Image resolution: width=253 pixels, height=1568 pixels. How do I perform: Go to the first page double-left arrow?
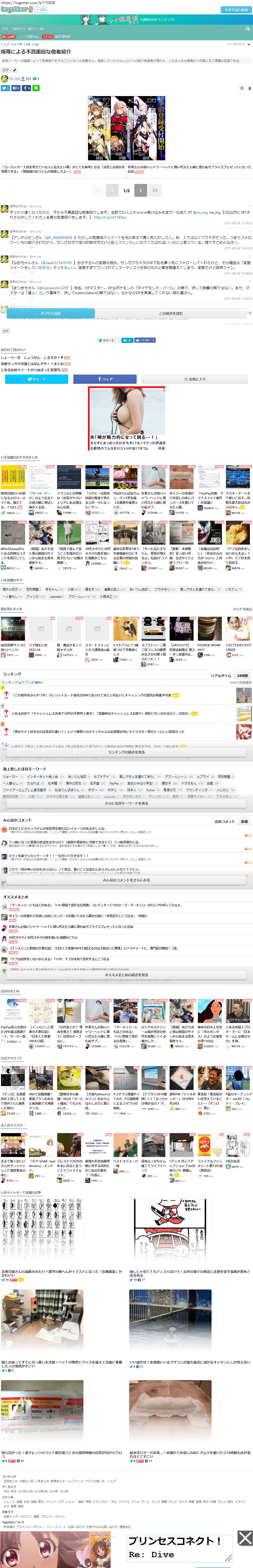pos(98,191)
